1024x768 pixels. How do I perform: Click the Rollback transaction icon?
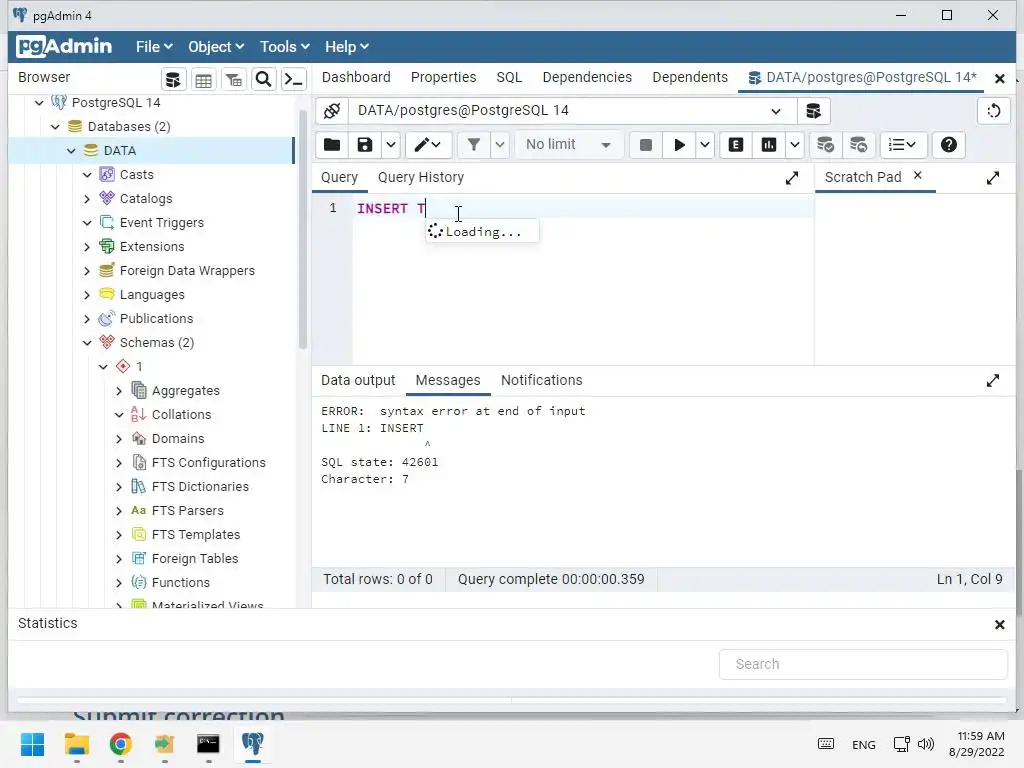858,144
